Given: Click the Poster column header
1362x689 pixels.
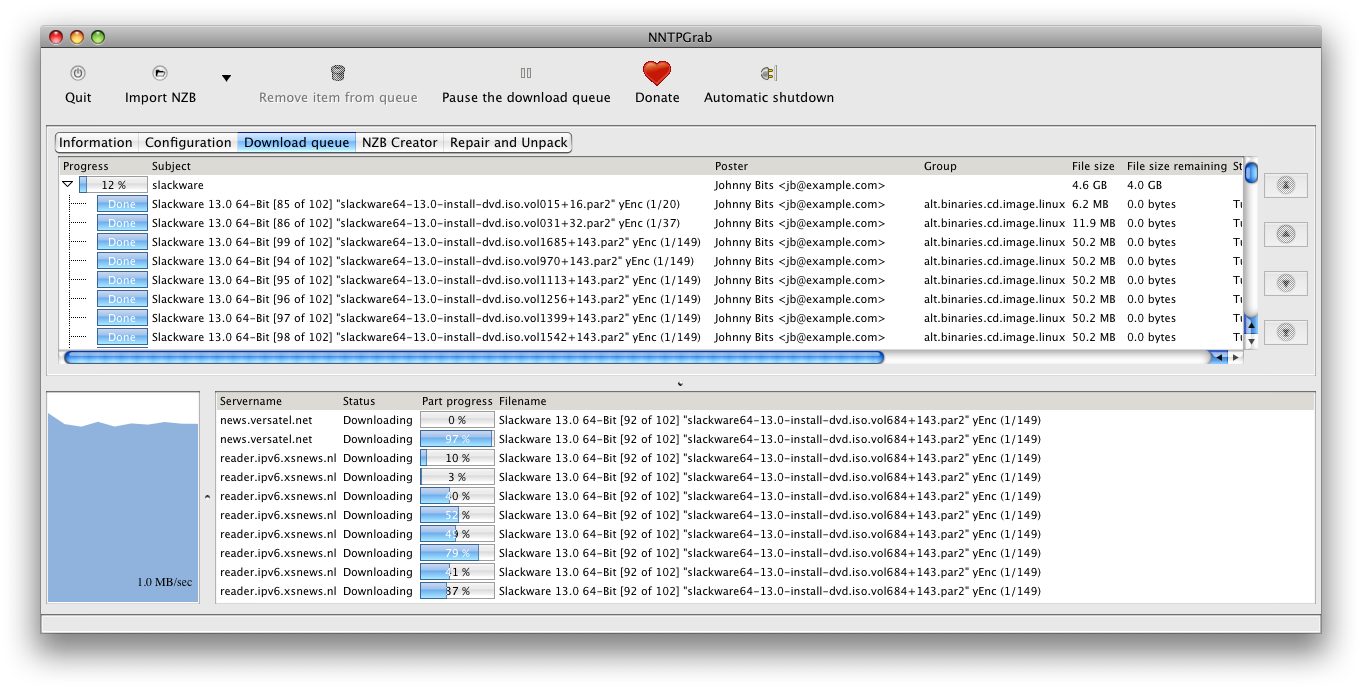Looking at the screenshot, I should click(731, 166).
